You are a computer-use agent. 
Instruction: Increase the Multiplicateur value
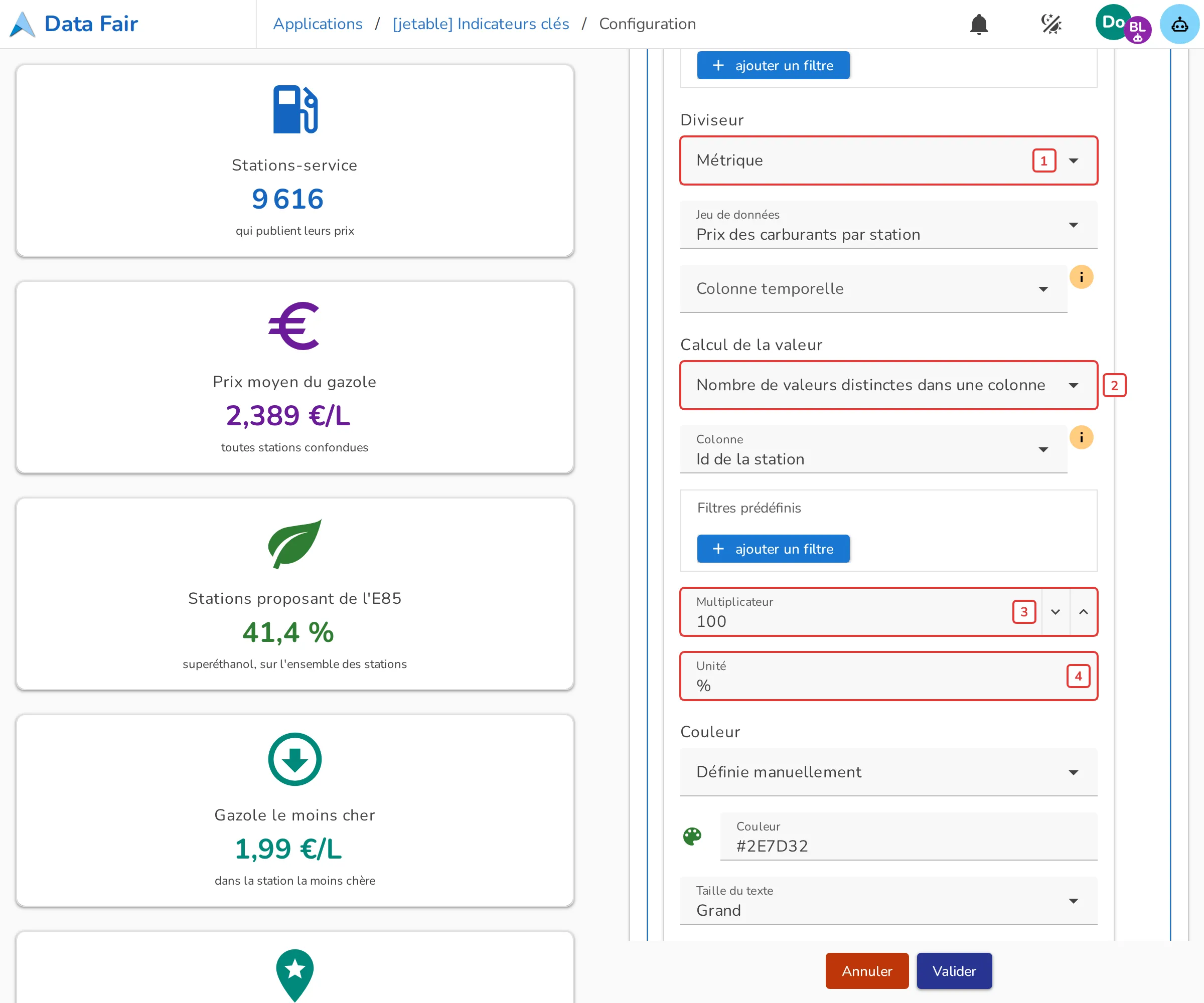[1084, 612]
